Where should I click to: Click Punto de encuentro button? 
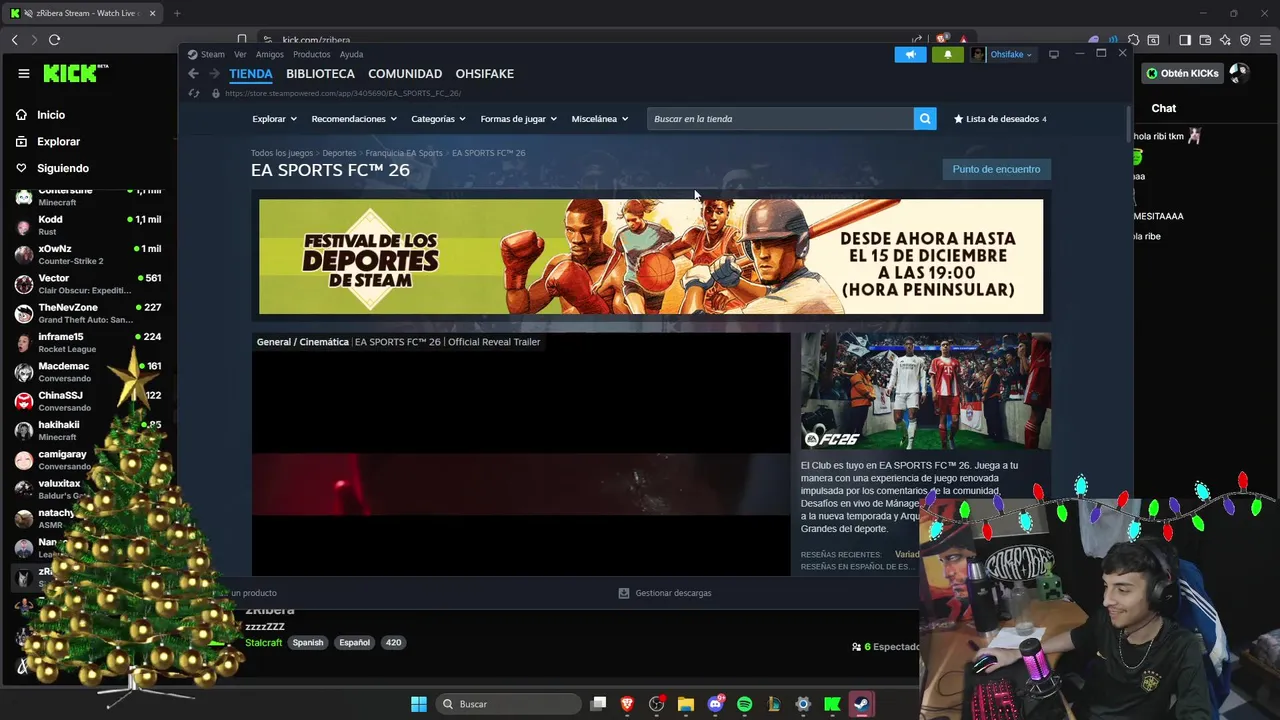point(996,169)
